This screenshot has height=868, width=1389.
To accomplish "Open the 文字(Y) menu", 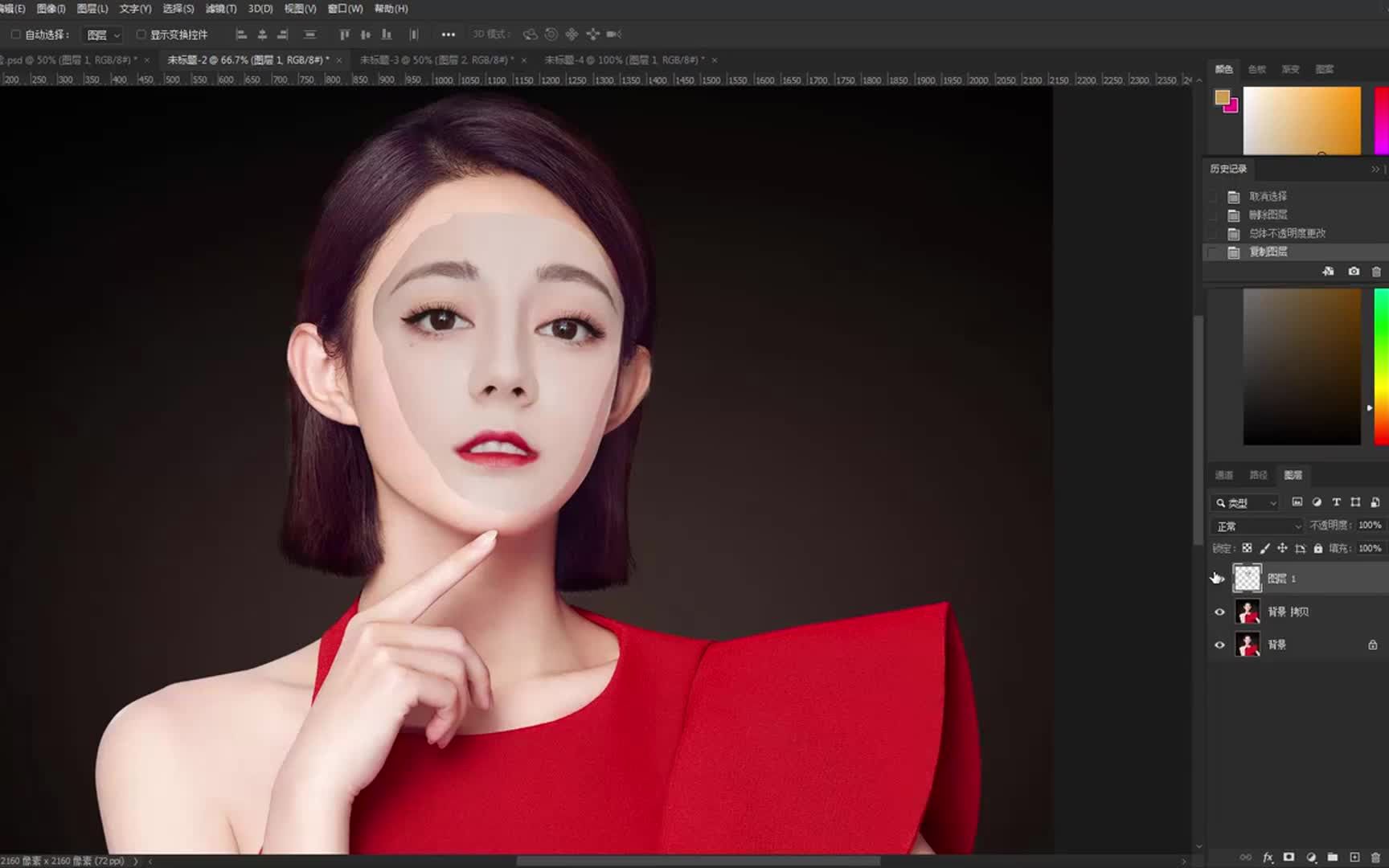I will (135, 9).
